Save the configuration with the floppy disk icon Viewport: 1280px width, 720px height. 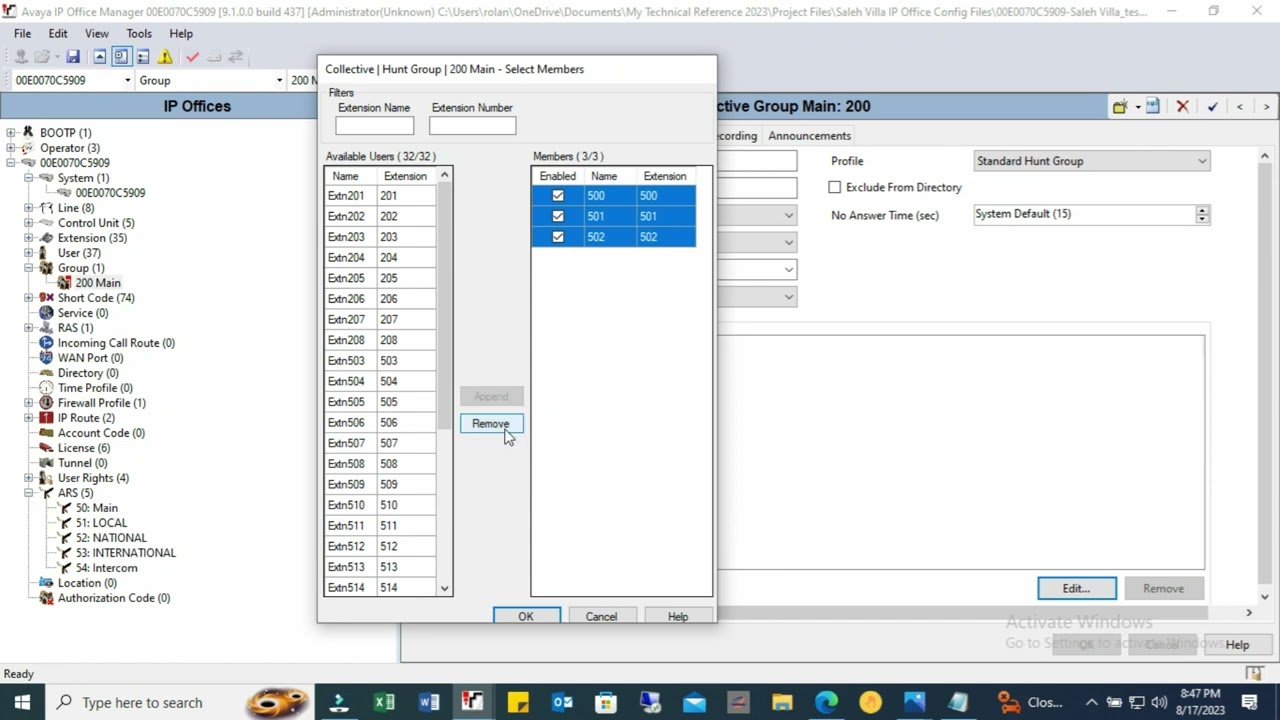point(73,57)
